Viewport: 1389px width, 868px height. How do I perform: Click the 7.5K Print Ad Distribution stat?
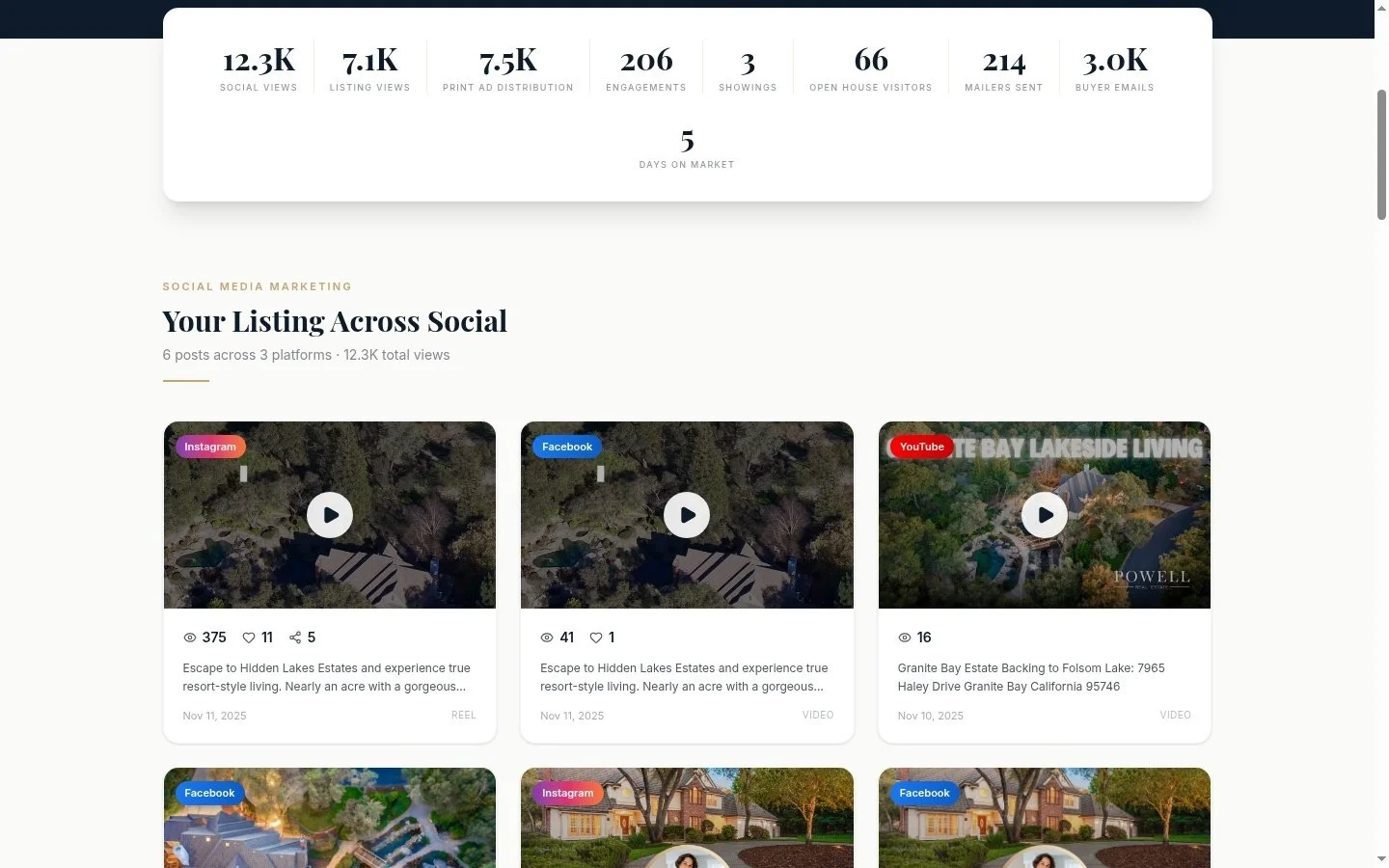[508, 68]
